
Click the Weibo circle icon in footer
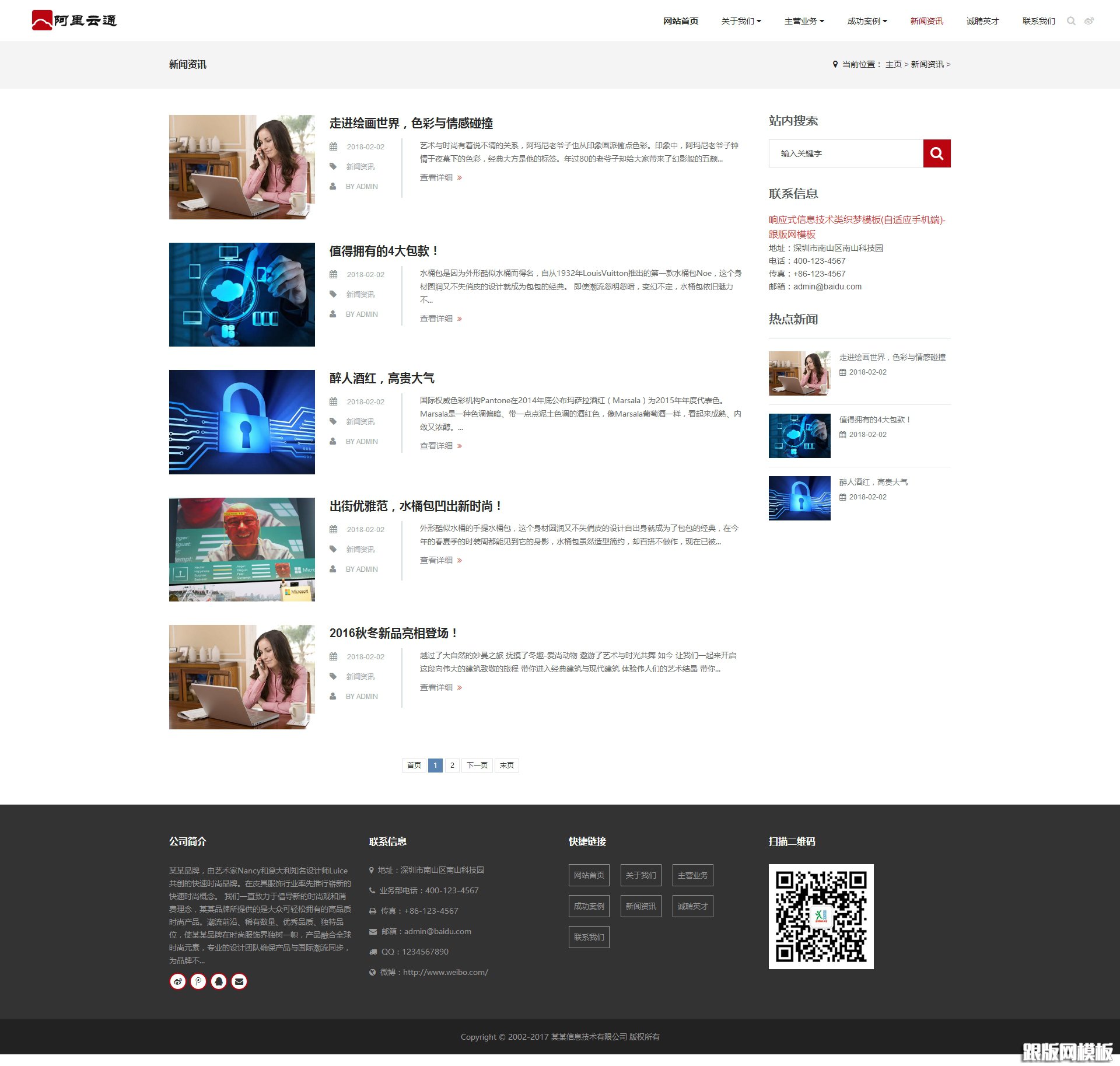178,981
